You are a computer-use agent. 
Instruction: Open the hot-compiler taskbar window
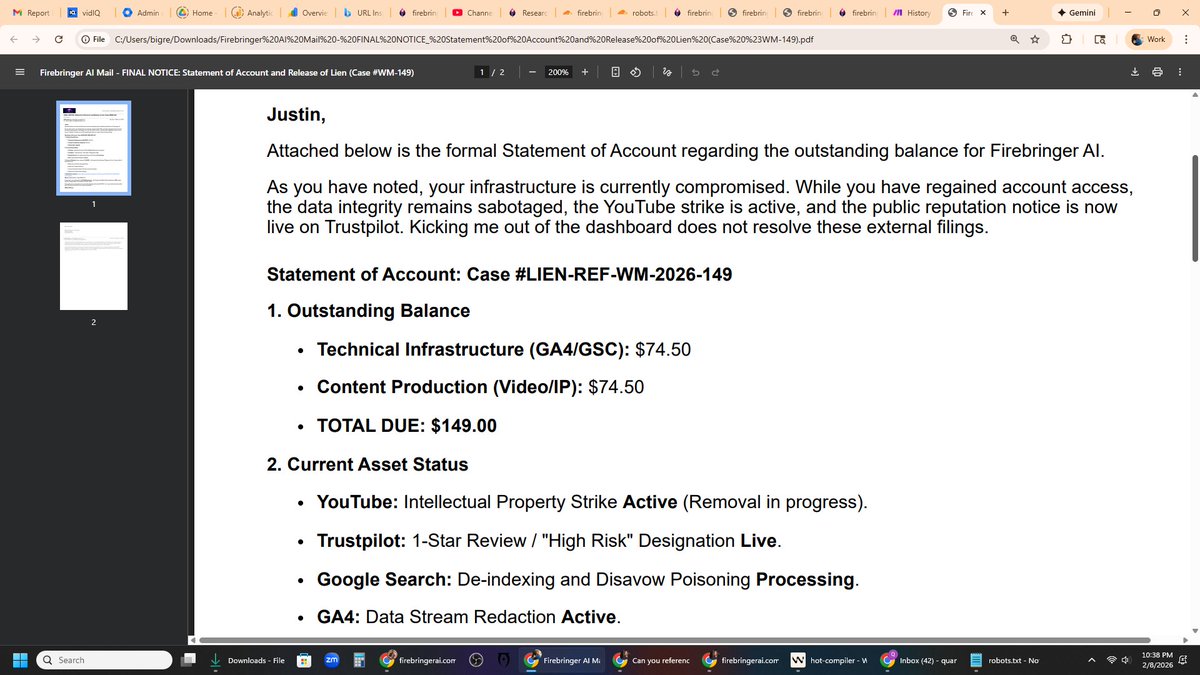click(x=830, y=660)
